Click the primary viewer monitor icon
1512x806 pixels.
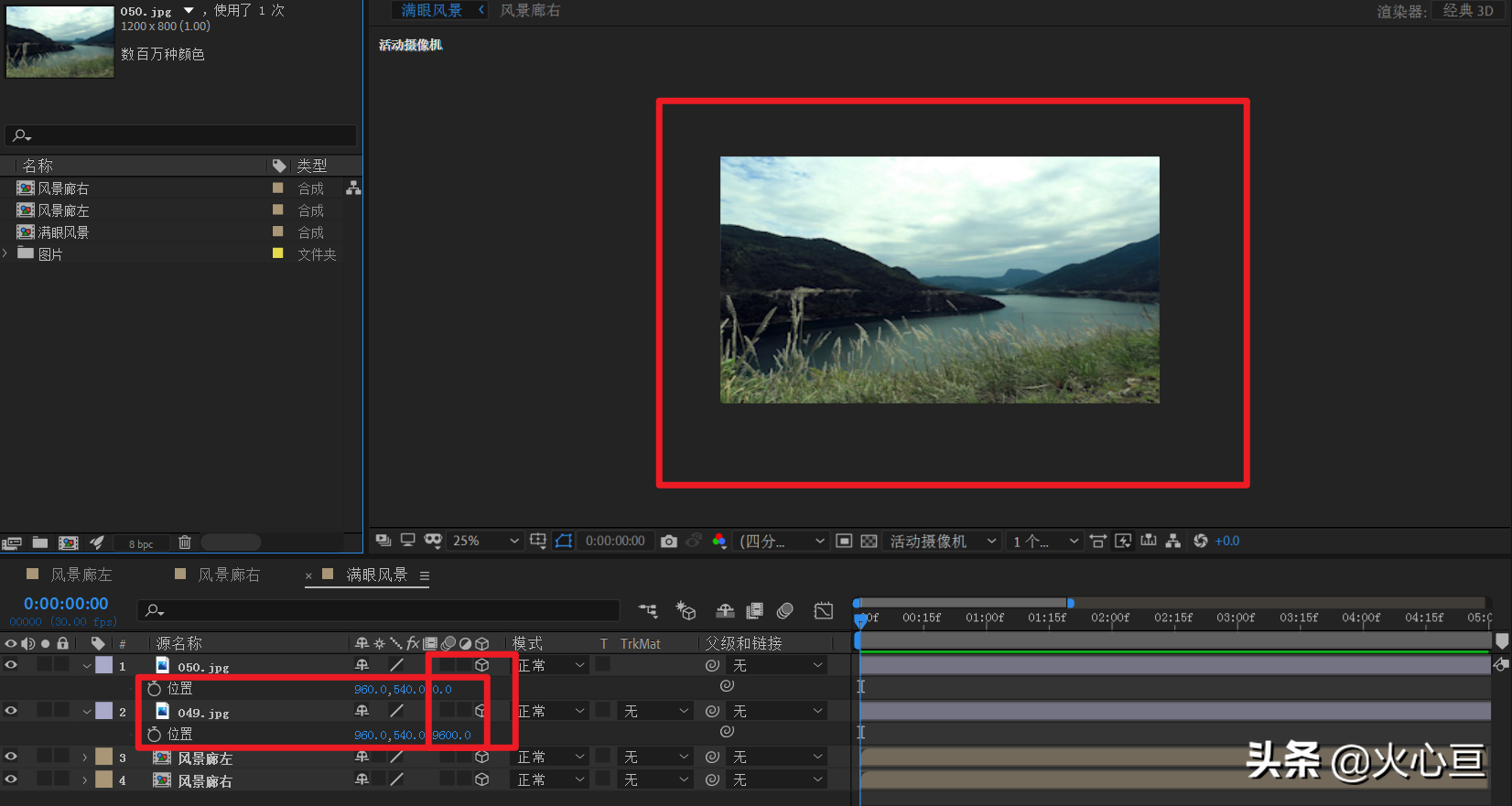[x=408, y=541]
